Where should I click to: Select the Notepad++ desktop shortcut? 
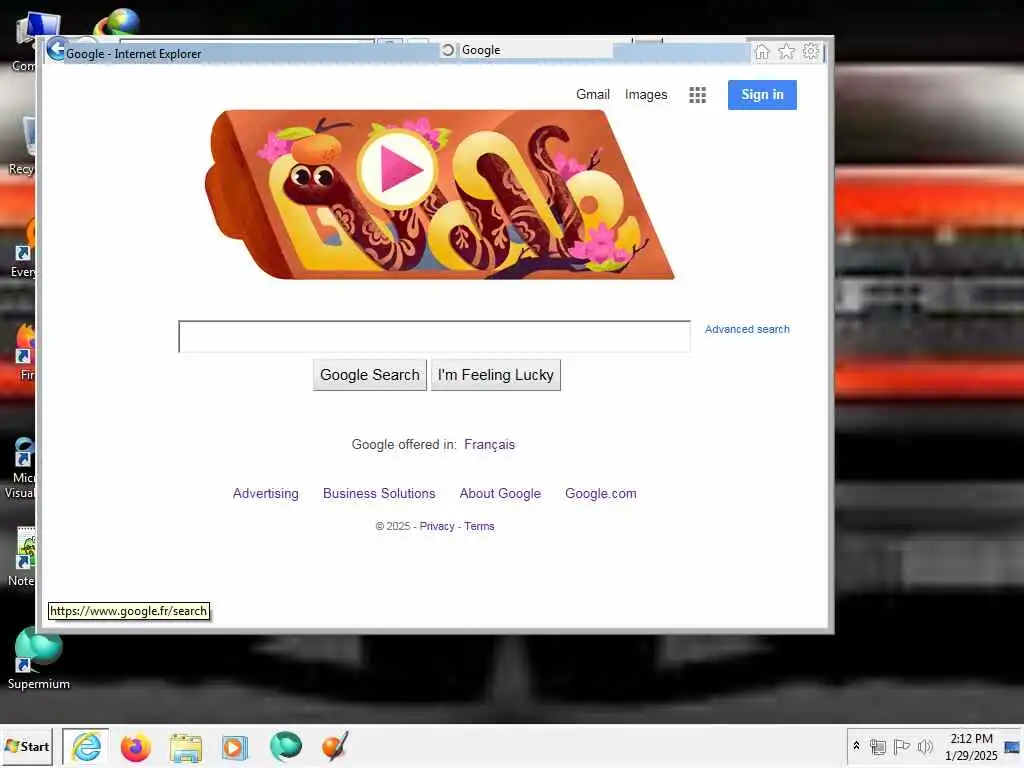click(x=22, y=556)
